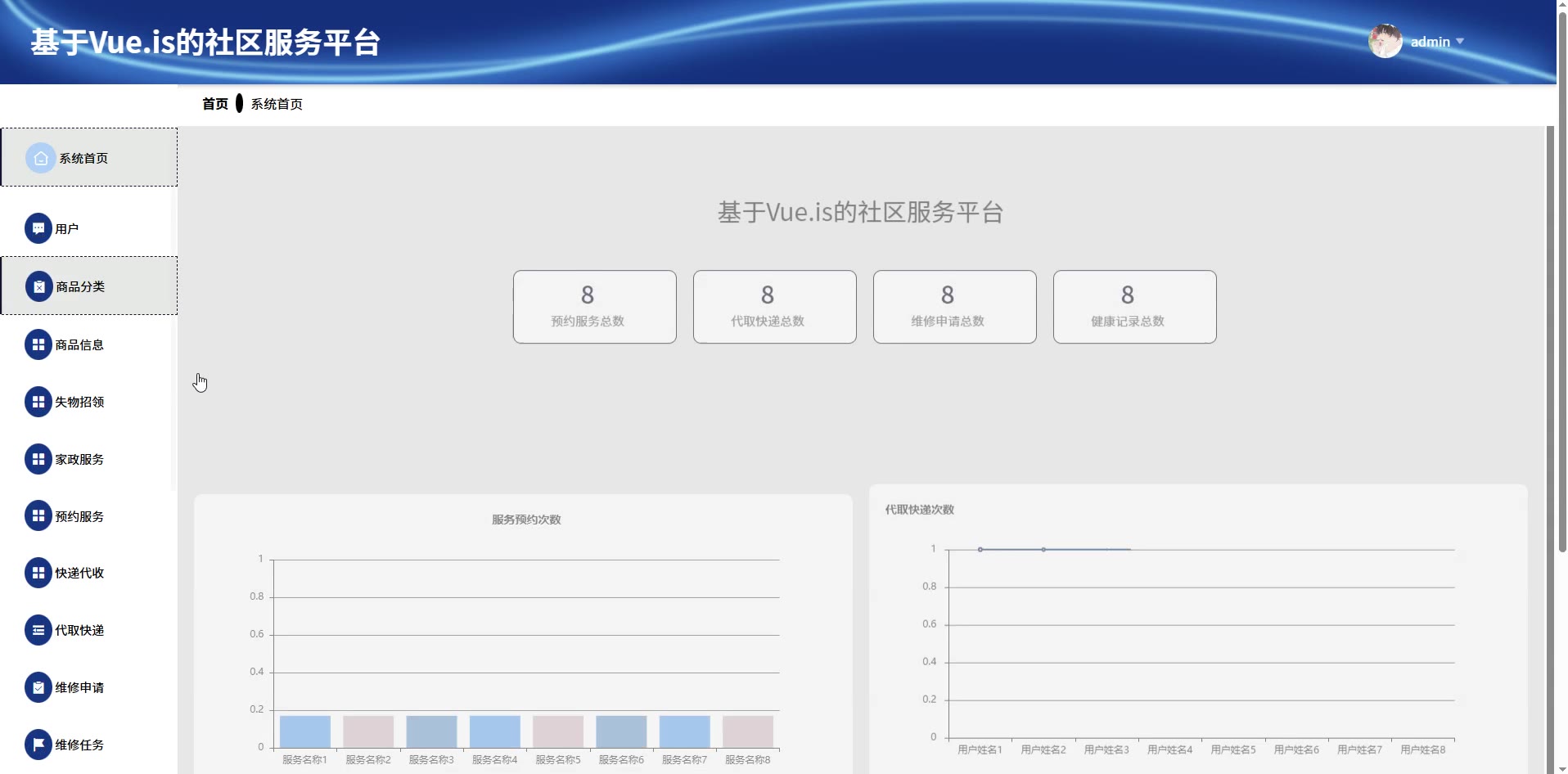Viewport: 1568px width, 774px height.
Task: Click the 快递代收 grid icon
Action: 38,573
